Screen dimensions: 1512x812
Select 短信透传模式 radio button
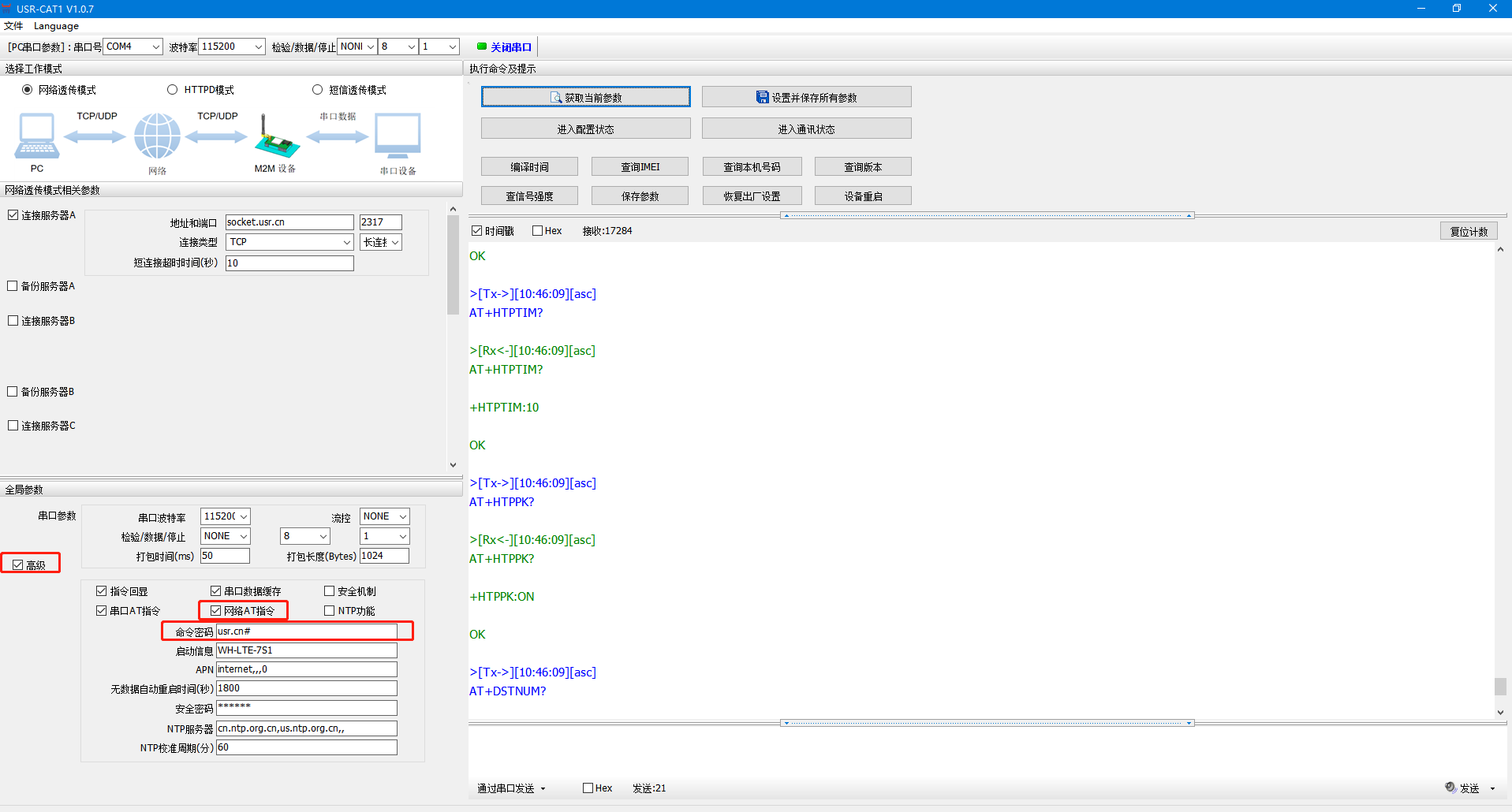[317, 90]
